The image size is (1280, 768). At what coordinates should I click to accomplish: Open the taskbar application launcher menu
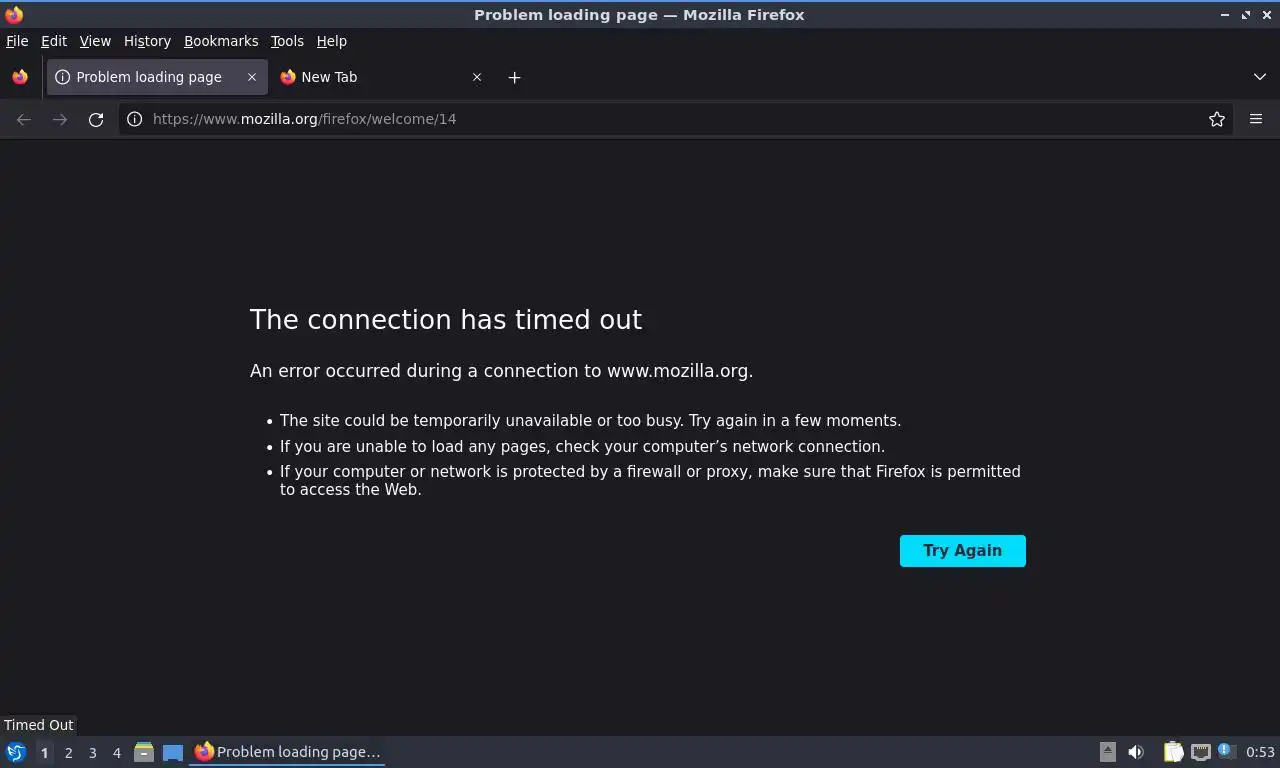point(16,752)
